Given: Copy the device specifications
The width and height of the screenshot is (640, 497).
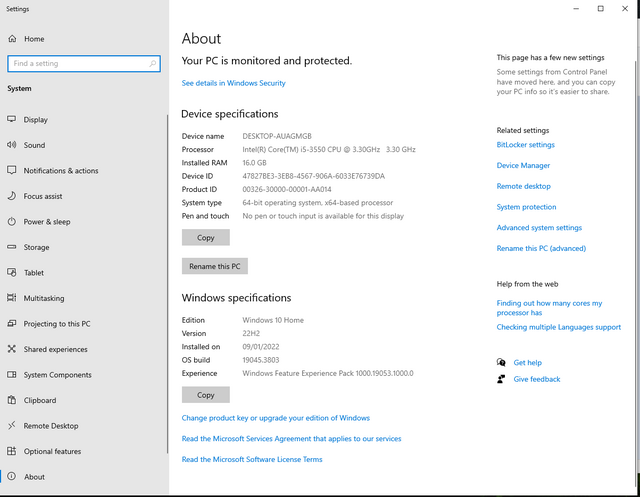Looking at the screenshot, I should [206, 237].
